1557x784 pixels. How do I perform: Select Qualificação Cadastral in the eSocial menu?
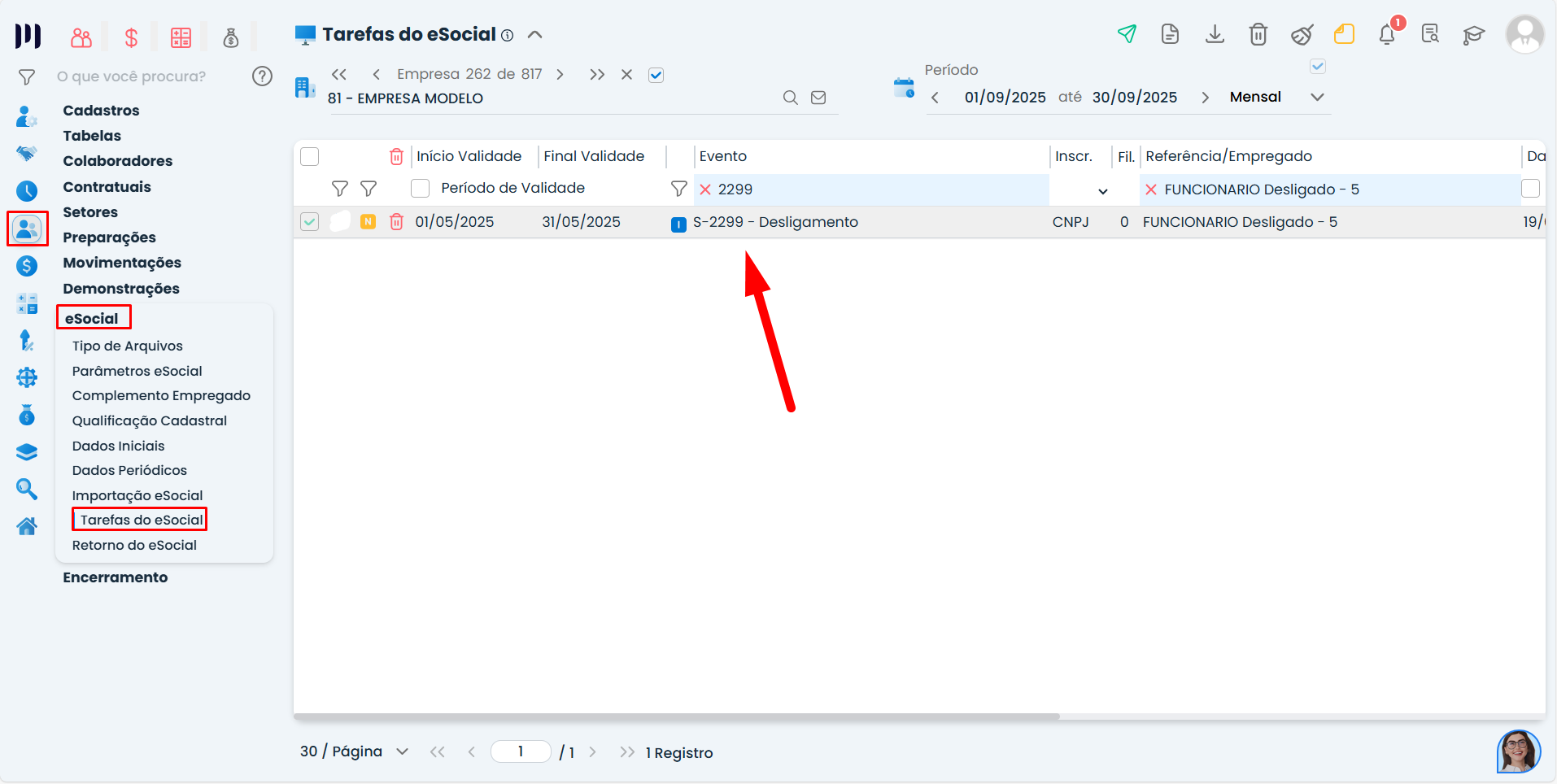tap(150, 420)
